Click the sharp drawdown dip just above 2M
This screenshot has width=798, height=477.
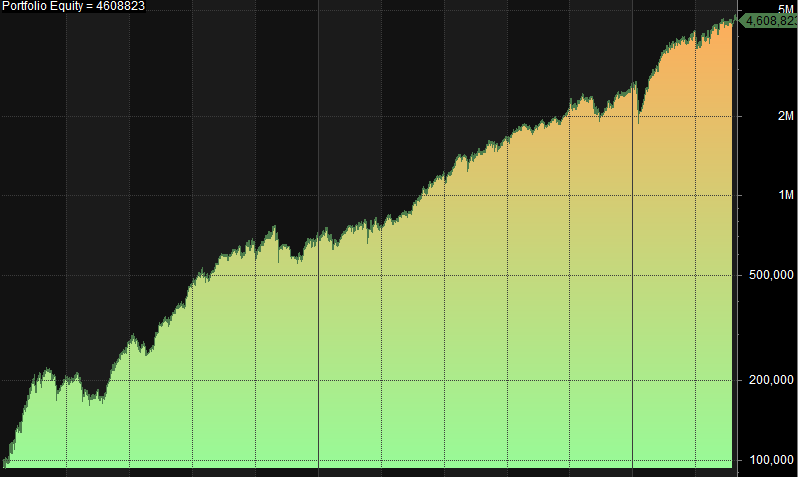tap(639, 120)
